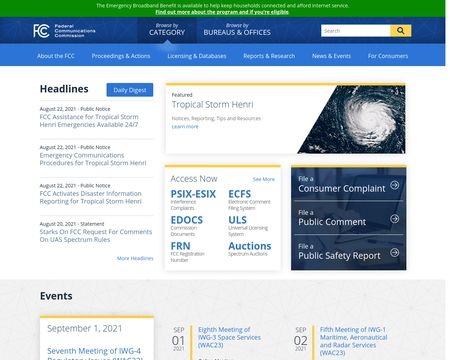Open Fifth Meeting of IWG-1 Maritime event

pos(353,341)
